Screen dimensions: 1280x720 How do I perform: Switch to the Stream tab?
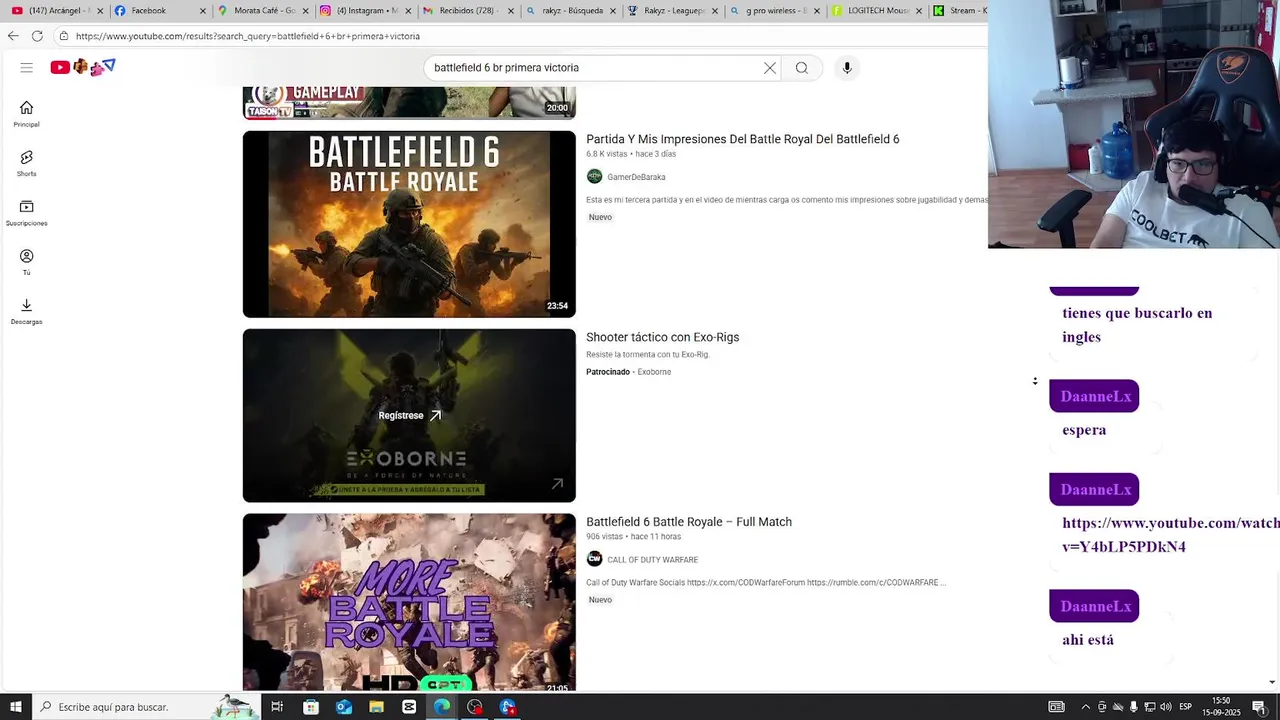pyautogui.click(x=960, y=10)
